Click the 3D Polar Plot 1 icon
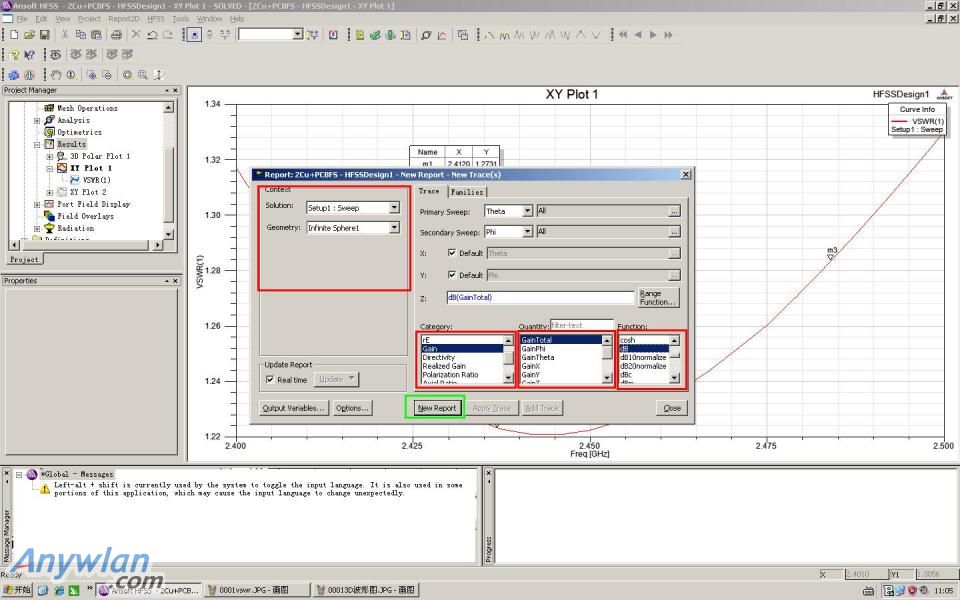The width and height of the screenshot is (960, 600). [x=62, y=156]
